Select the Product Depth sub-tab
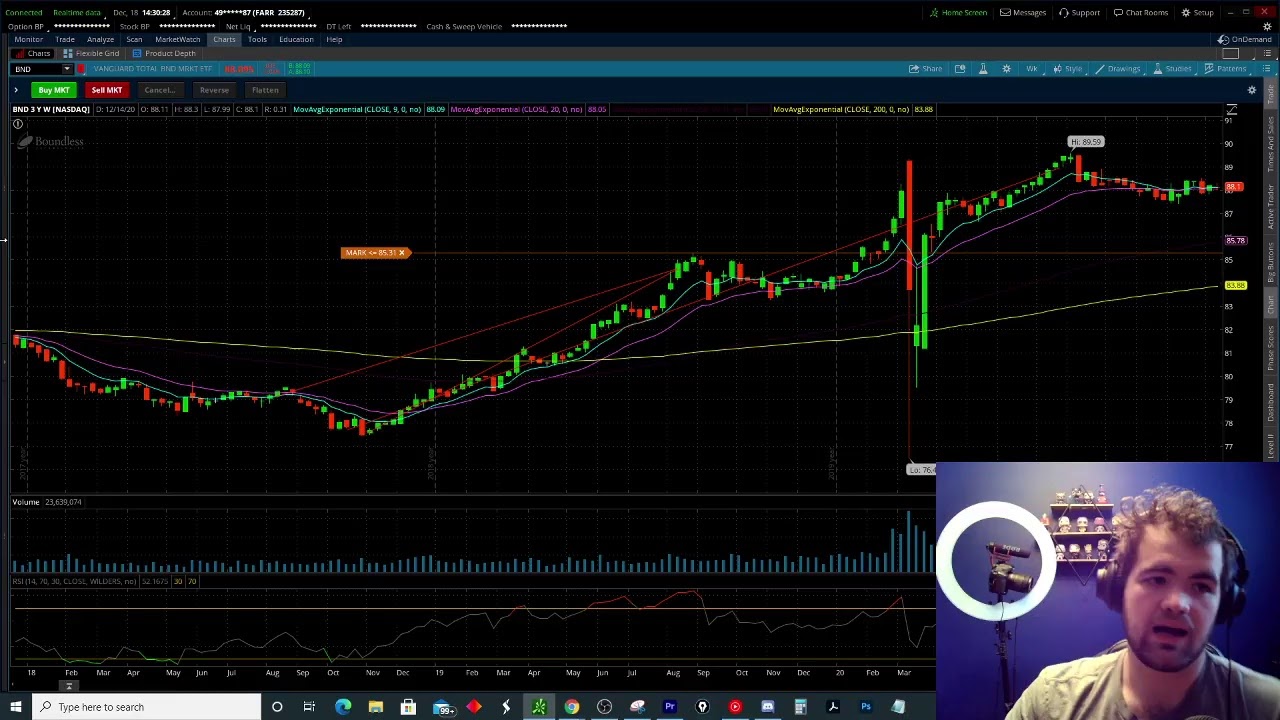 [x=164, y=53]
